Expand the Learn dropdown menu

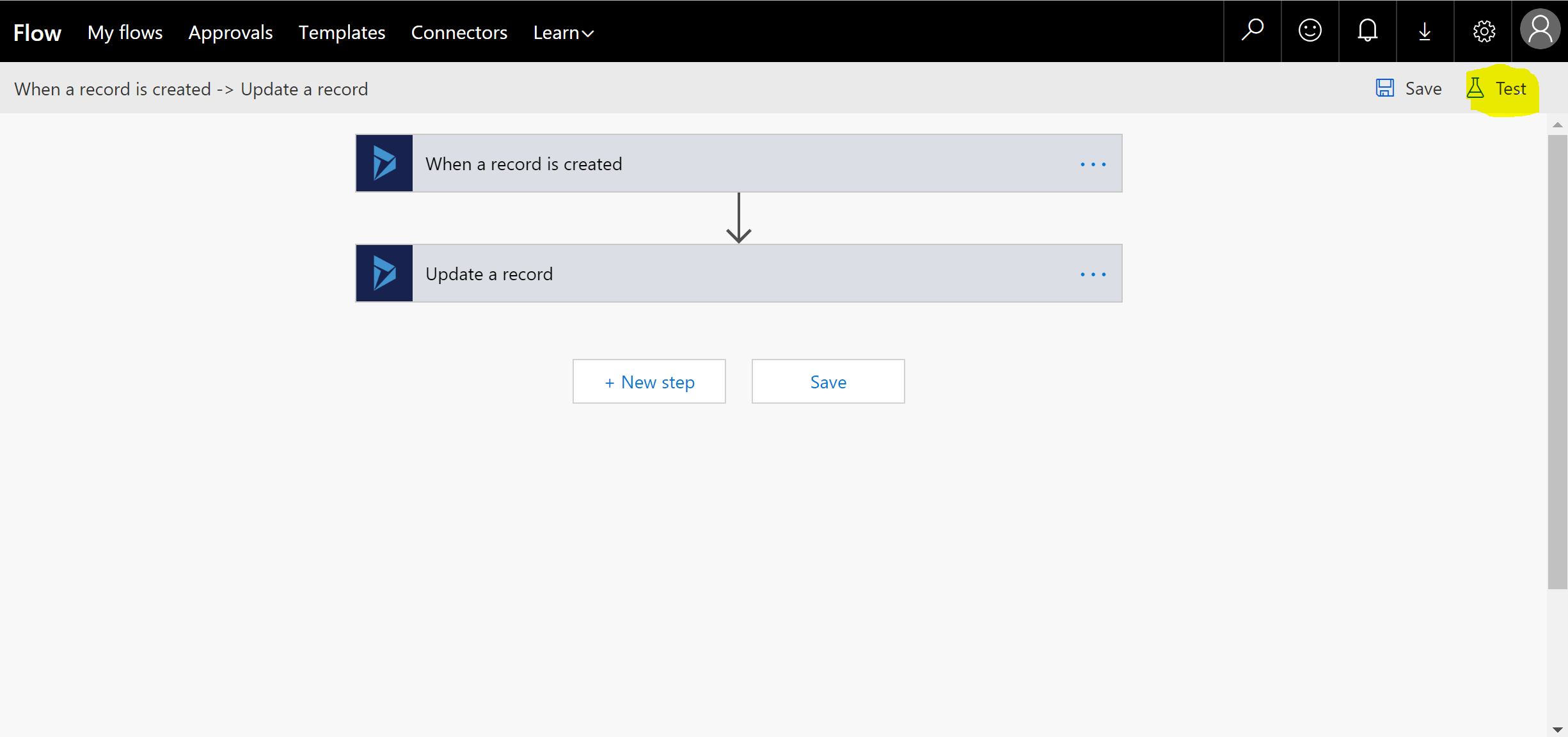tap(564, 33)
